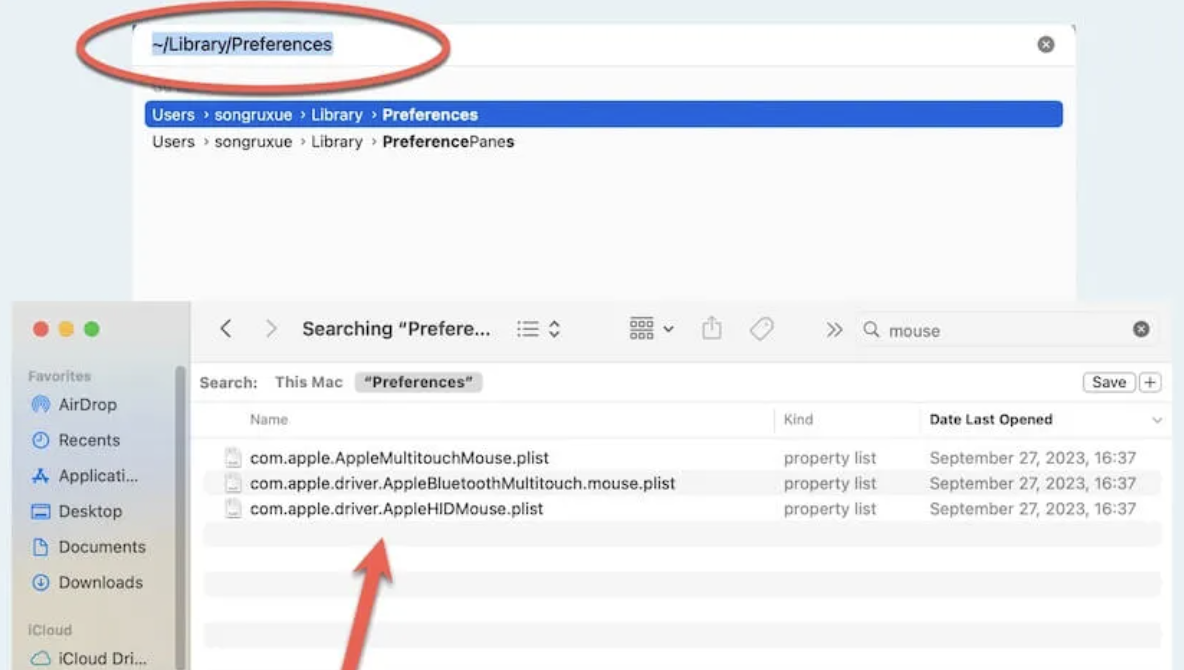Save the current search

pos(1108,381)
